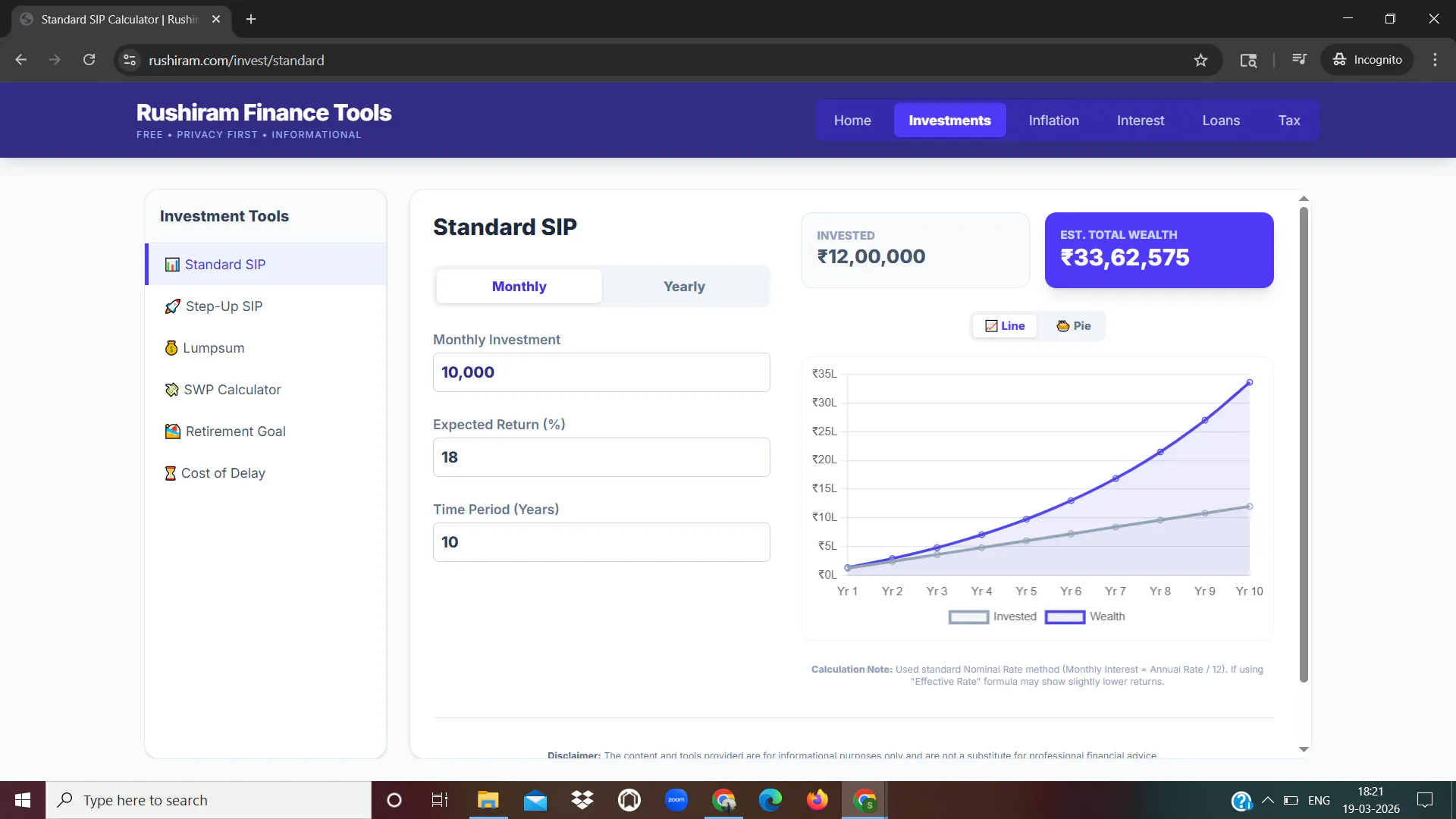Open the Lumpsum calculator
The height and width of the screenshot is (819, 1456).
click(x=265, y=348)
